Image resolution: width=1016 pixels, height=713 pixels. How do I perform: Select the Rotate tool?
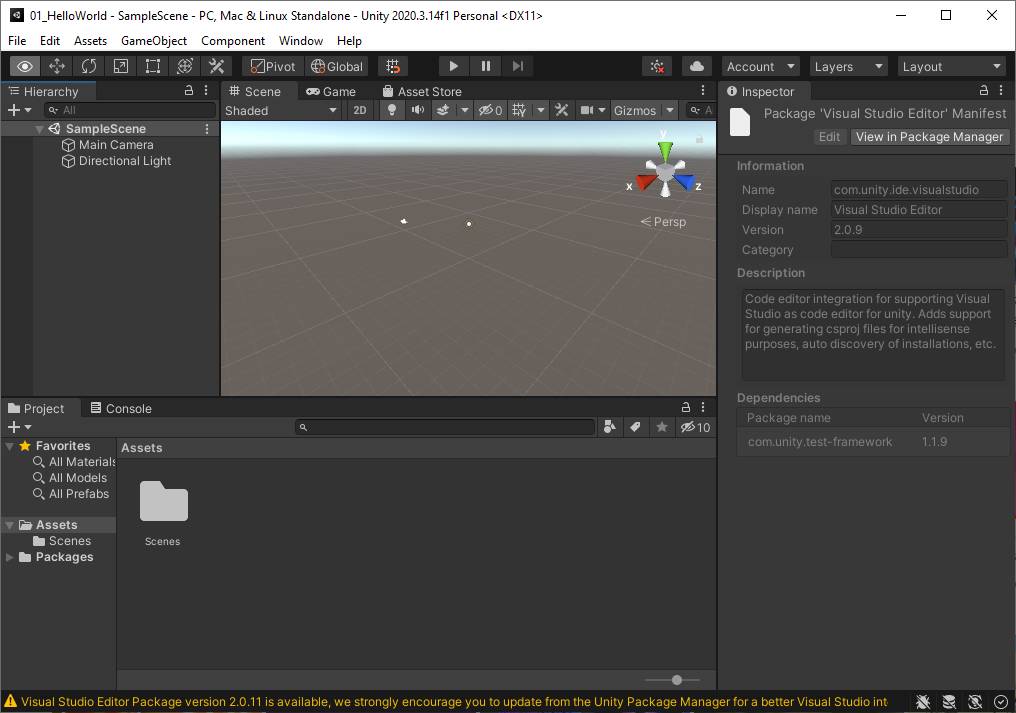(x=89, y=66)
